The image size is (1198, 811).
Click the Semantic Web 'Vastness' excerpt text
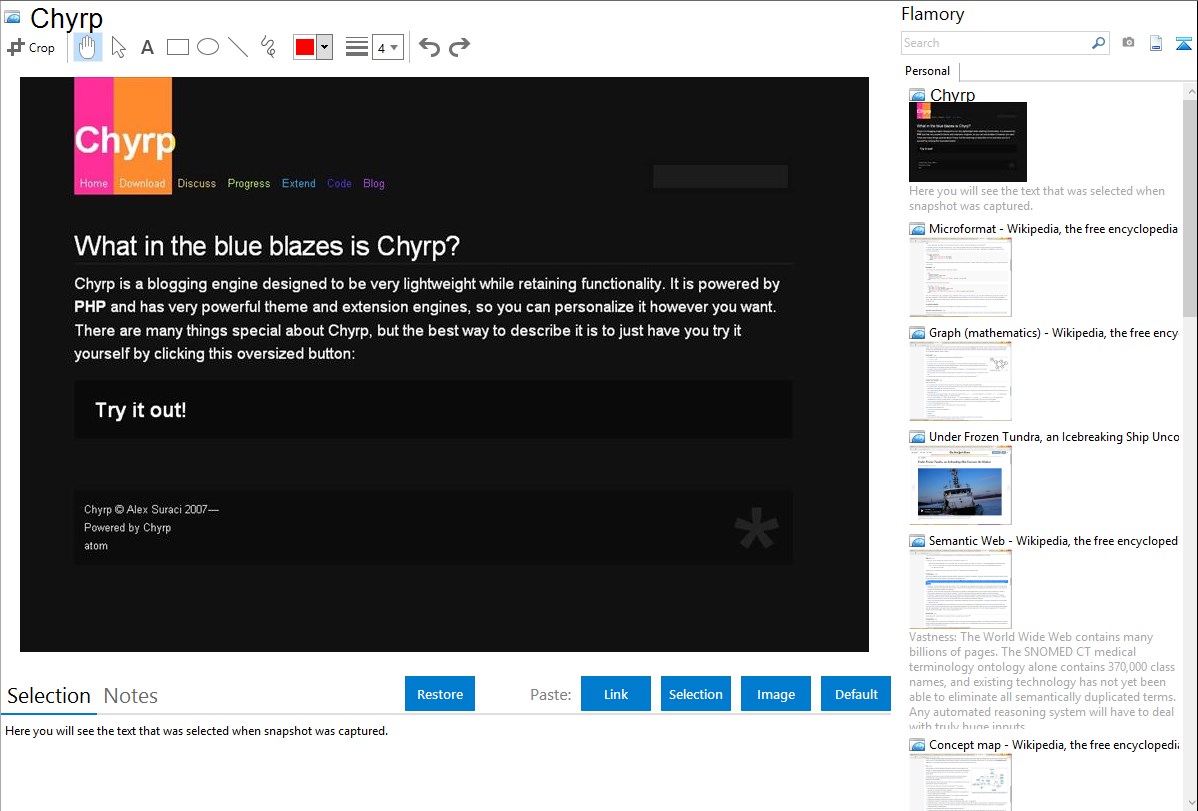pyautogui.click(x=1042, y=681)
